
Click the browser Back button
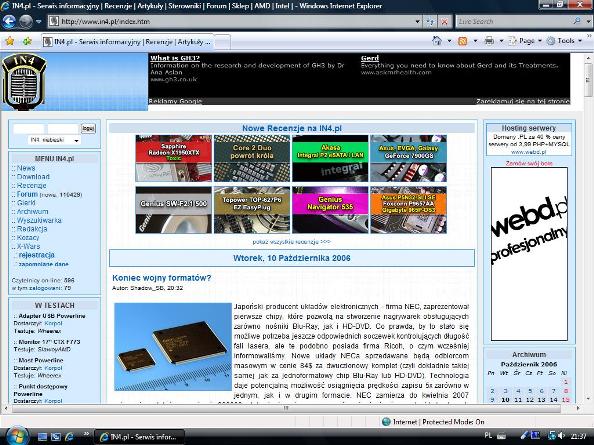(x=9, y=22)
